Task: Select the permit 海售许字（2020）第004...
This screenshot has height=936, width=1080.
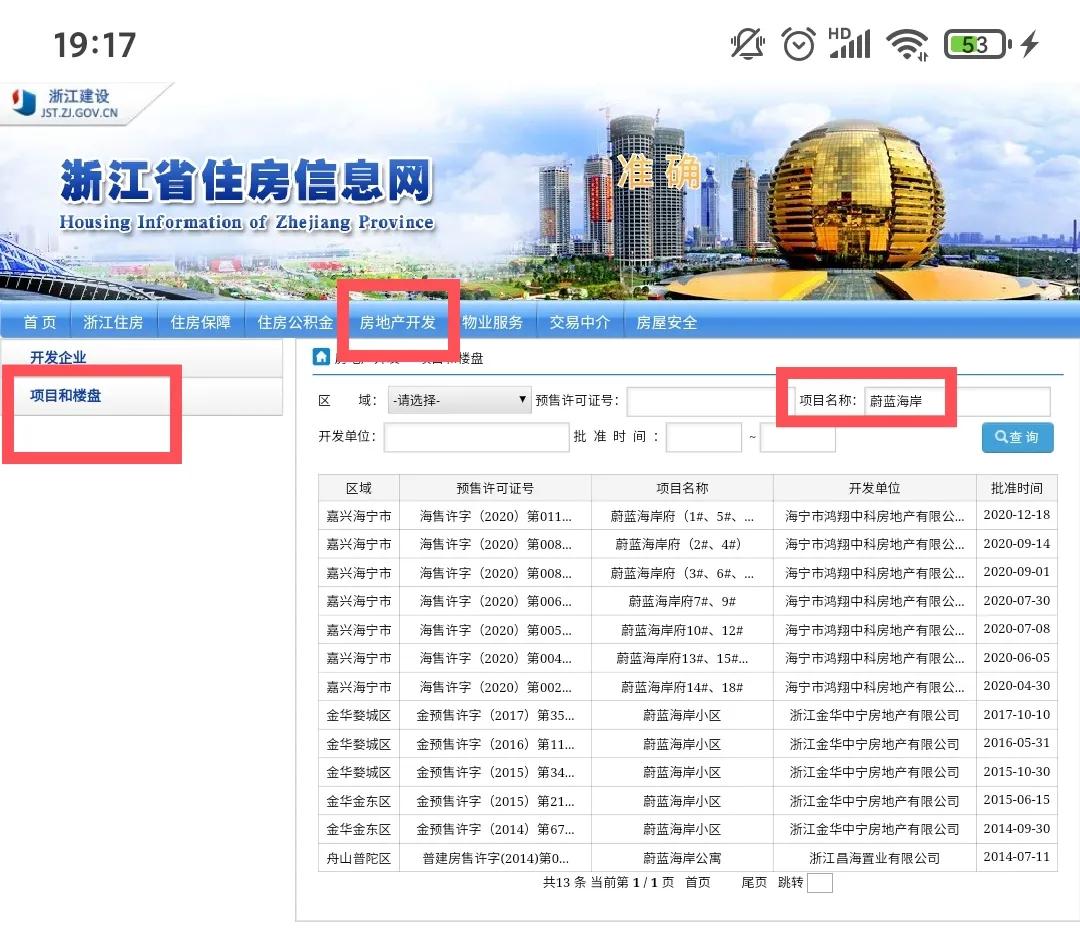Action: coord(495,658)
